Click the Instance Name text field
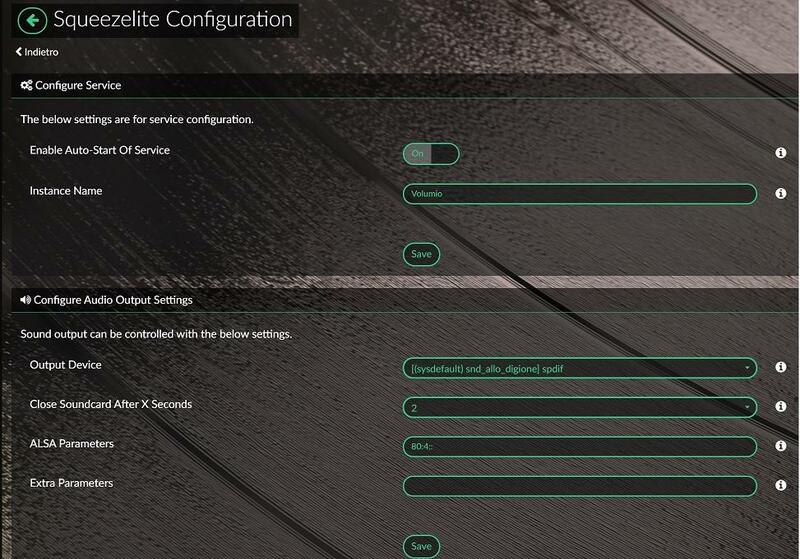Image resolution: width=800 pixels, height=559 pixels. (x=579, y=194)
